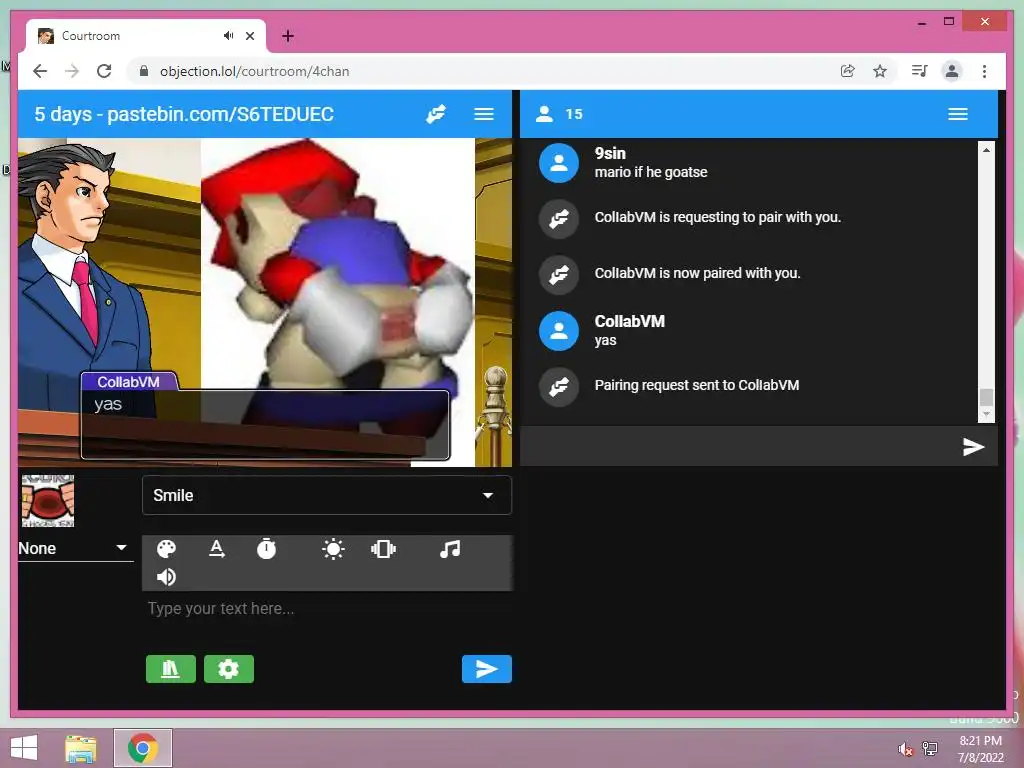Click the chat scrollbar up arrow
Image resolution: width=1024 pixels, height=768 pixels.
coord(986,150)
